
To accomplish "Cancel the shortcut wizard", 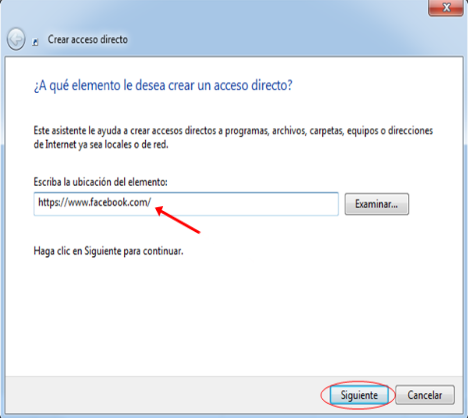I will (425, 395).
